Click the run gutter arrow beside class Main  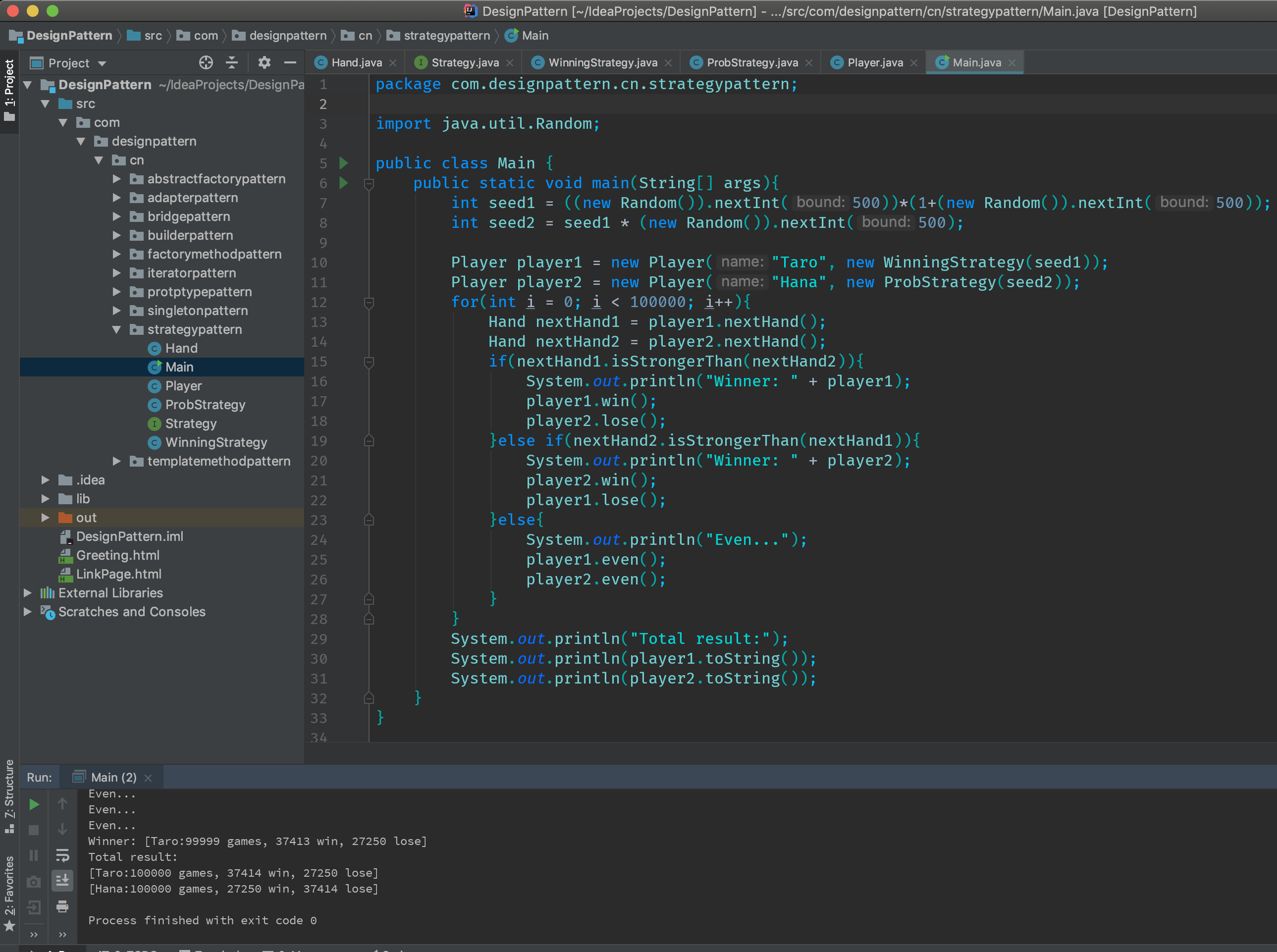(x=343, y=163)
